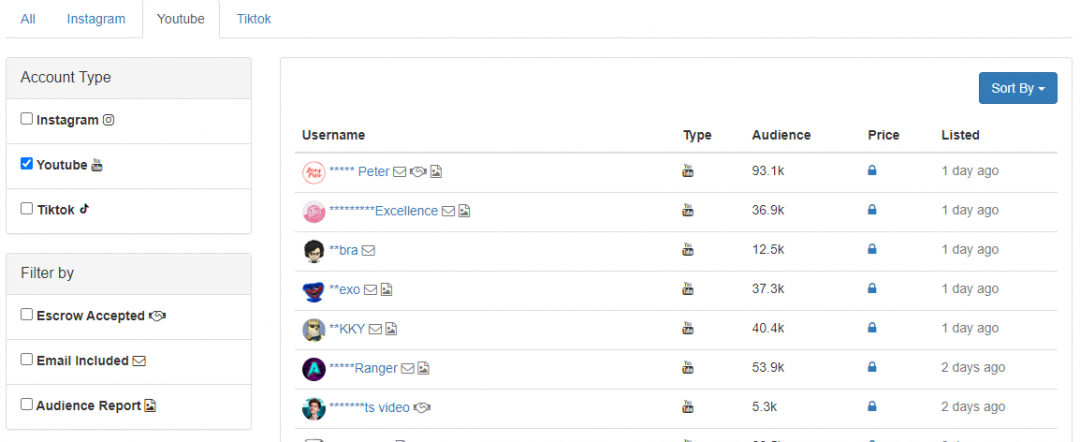Image resolution: width=1080 pixels, height=442 pixels.
Task: Enable the Instagram account type checkbox
Action: pos(27,119)
